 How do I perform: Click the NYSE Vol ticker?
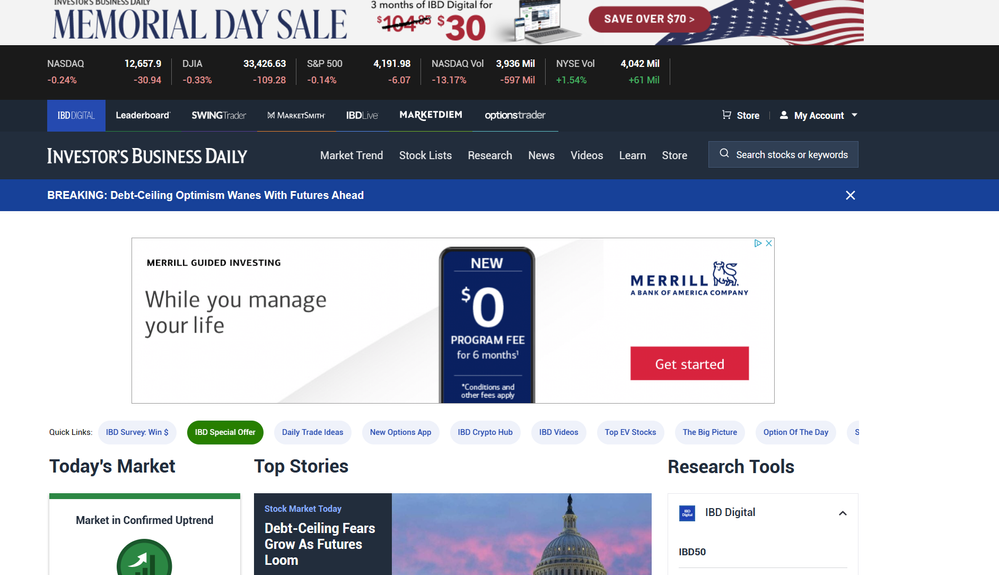click(608, 71)
